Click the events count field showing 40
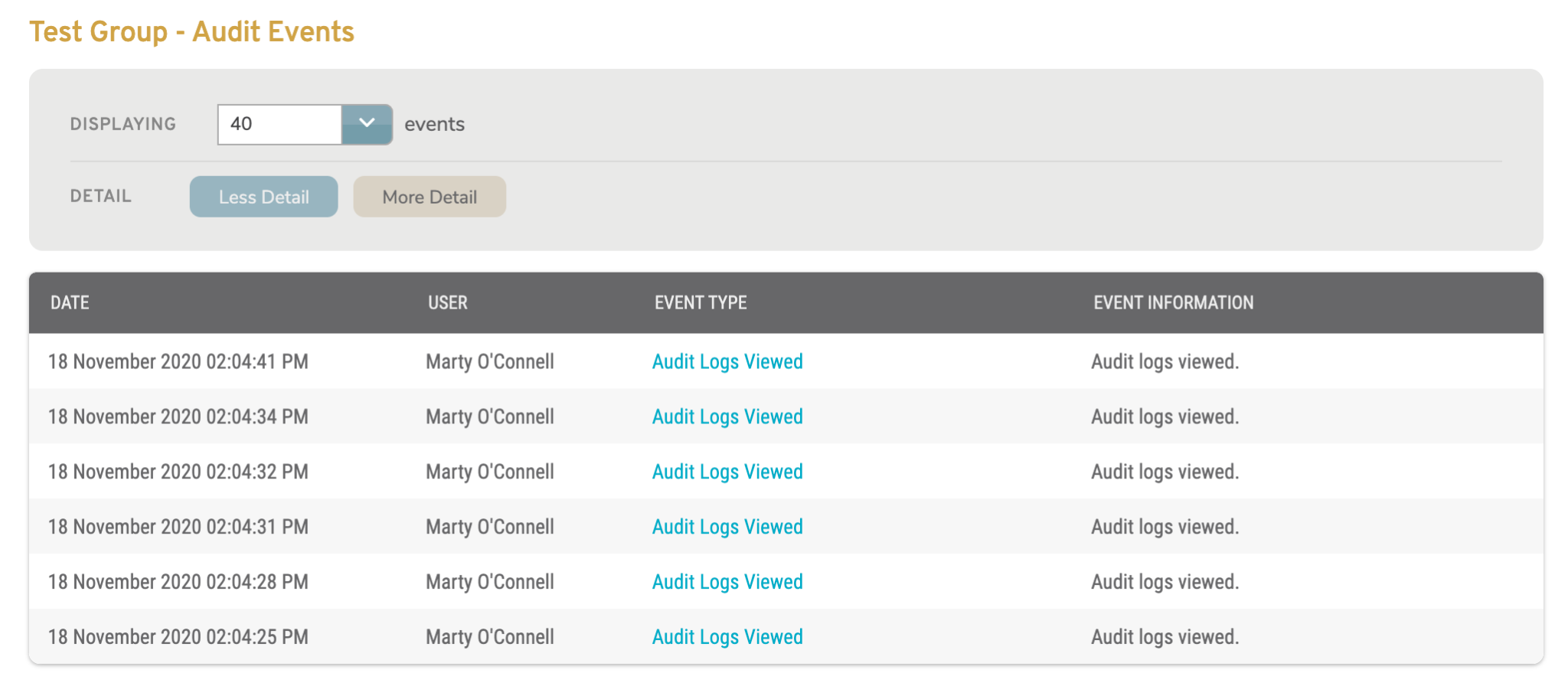 click(279, 123)
